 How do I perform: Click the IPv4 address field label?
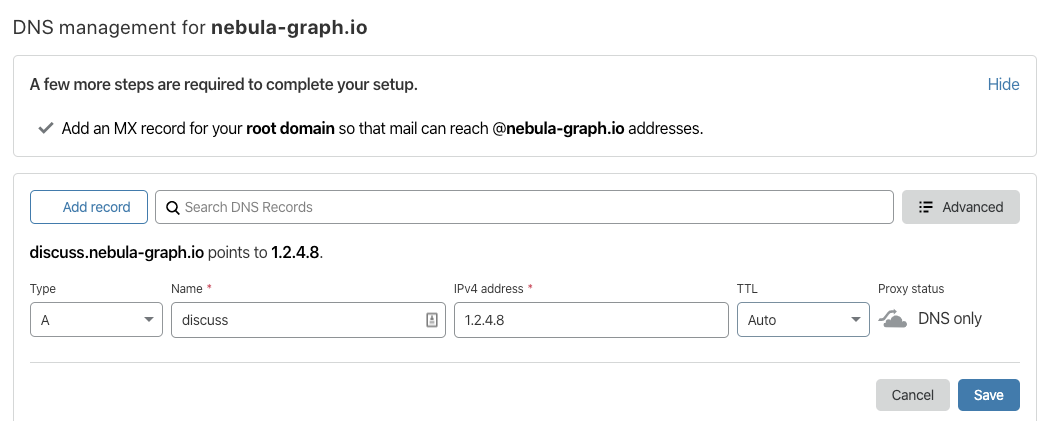tap(488, 289)
